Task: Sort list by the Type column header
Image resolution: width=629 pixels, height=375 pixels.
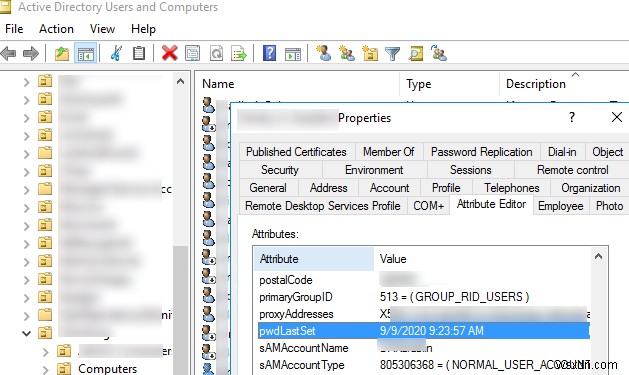Action: pyautogui.click(x=450, y=84)
